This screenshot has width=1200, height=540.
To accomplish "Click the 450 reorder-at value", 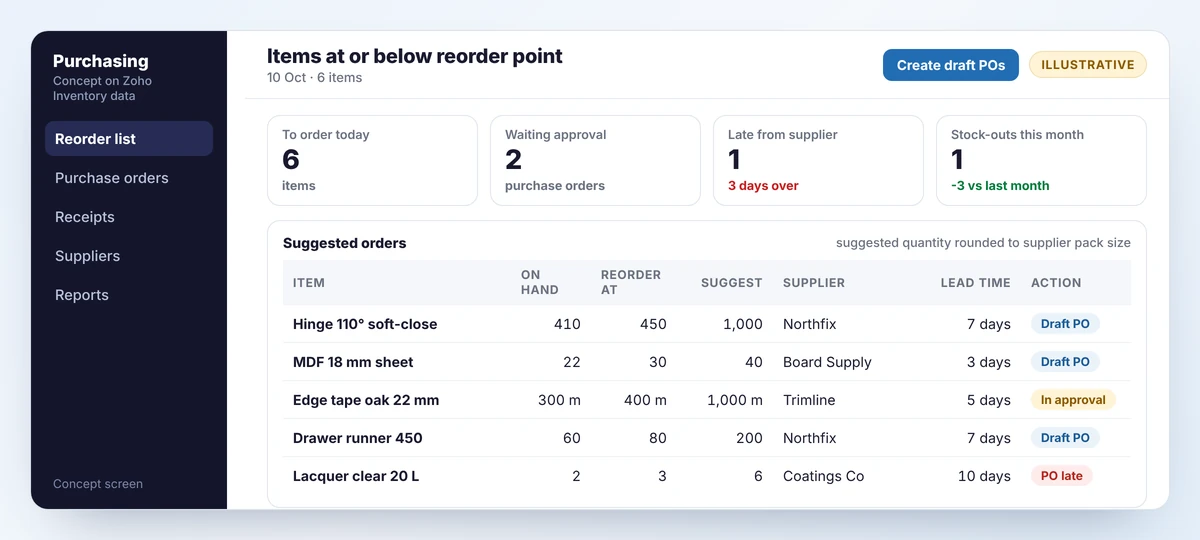I will (x=653, y=324).
